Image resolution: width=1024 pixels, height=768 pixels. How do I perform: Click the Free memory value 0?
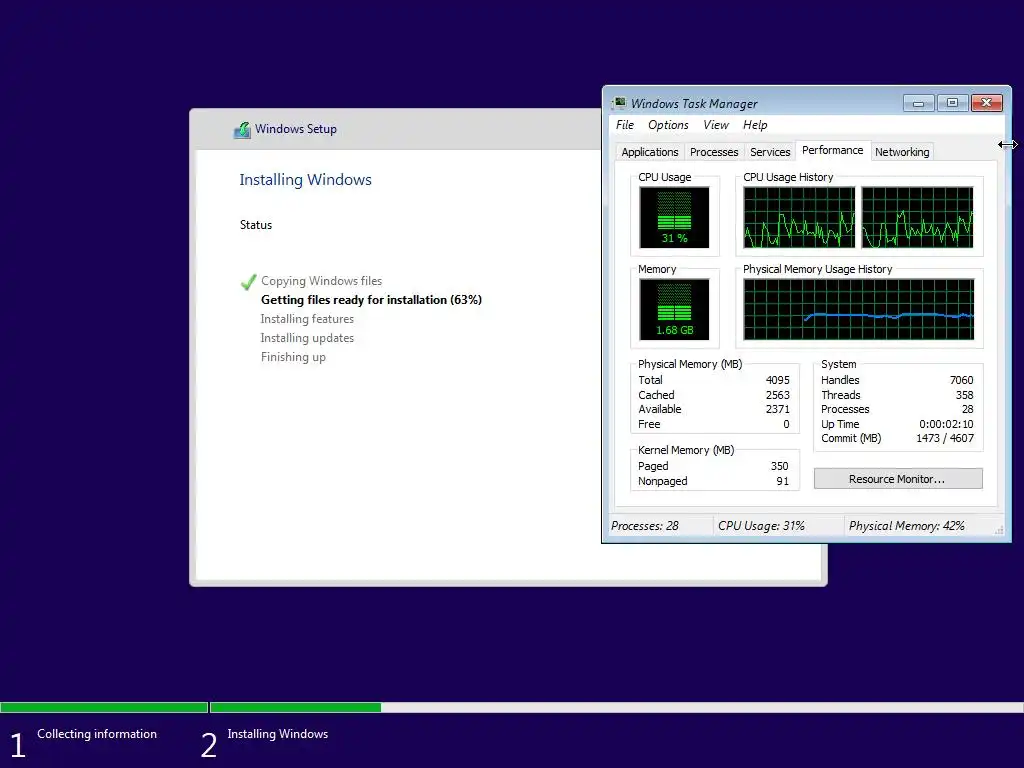click(786, 424)
